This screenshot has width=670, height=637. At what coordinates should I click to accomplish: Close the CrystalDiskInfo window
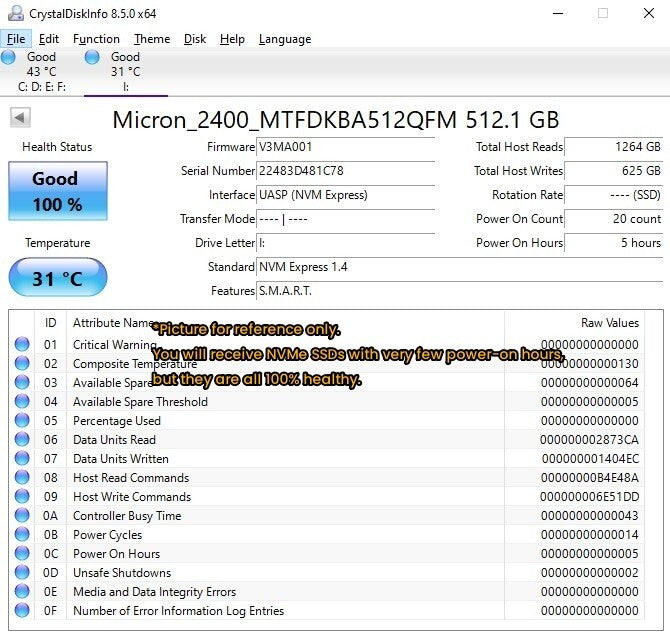click(x=649, y=13)
